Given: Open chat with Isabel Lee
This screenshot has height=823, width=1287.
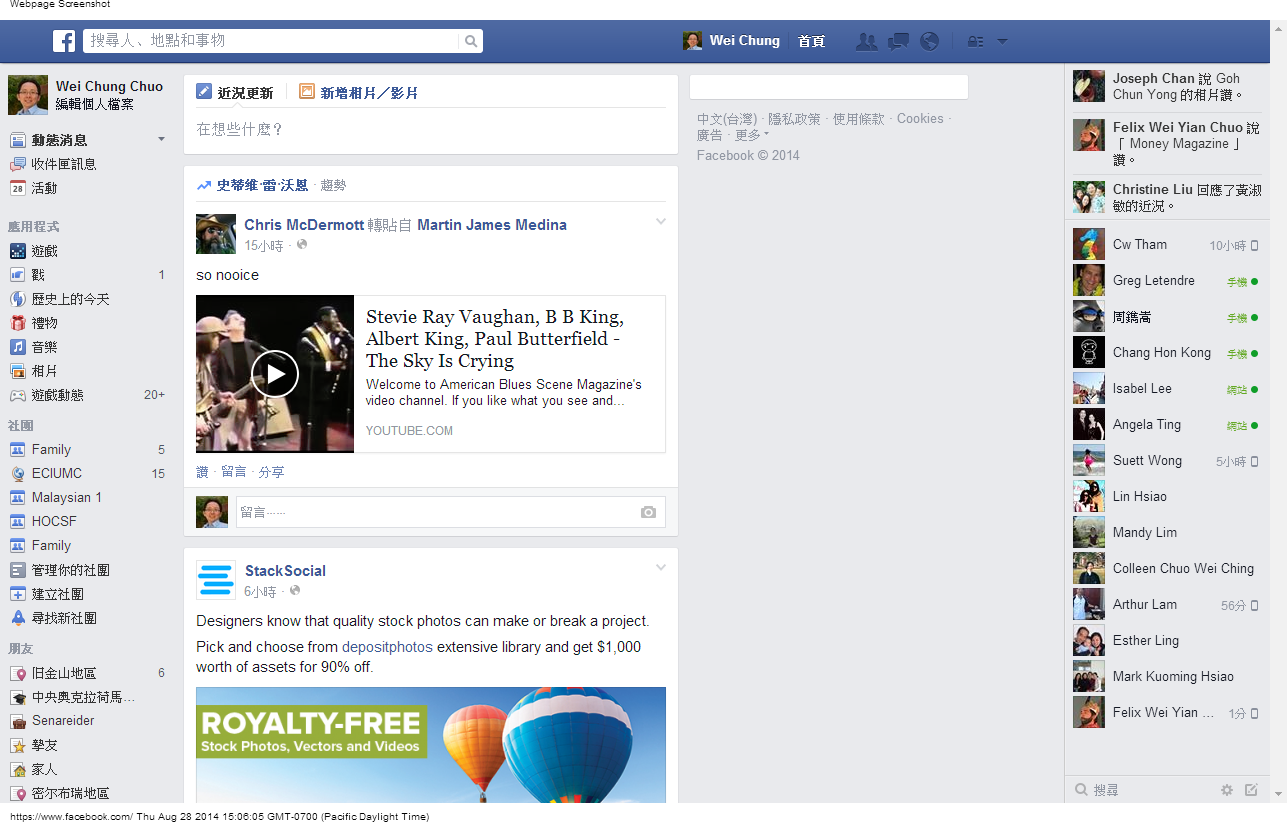Looking at the screenshot, I should 1166,389.
